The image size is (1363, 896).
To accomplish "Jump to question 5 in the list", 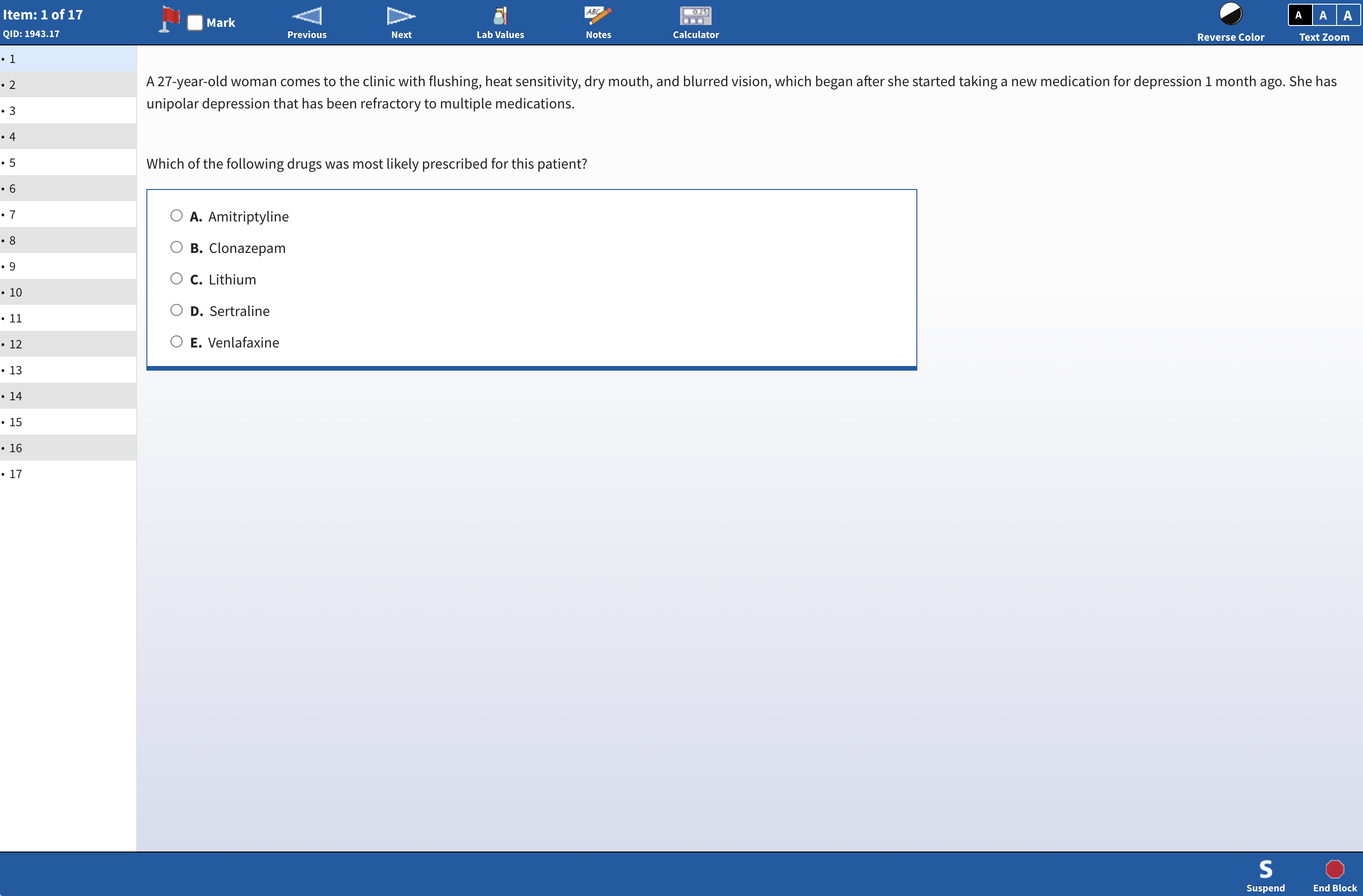I will coord(68,163).
